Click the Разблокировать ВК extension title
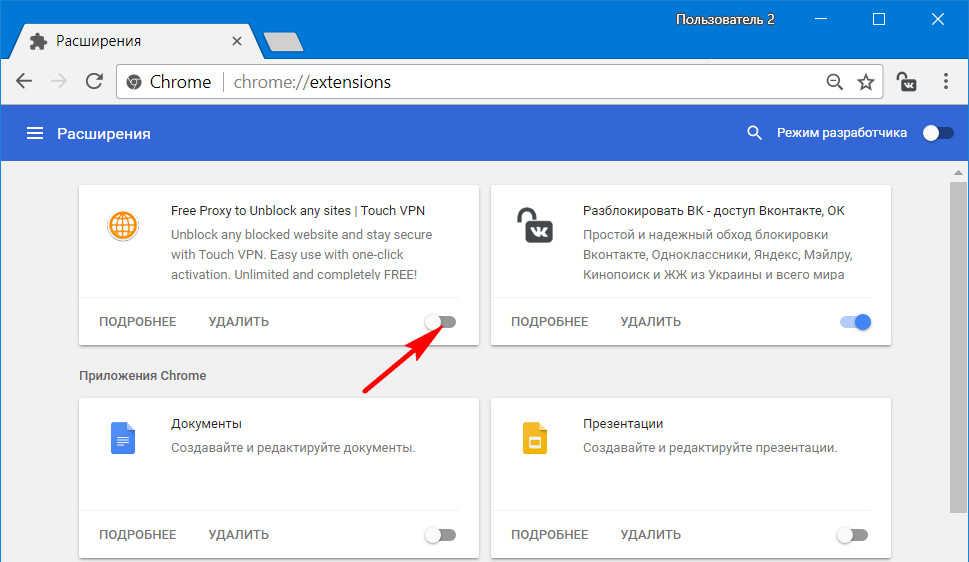Image resolution: width=969 pixels, height=562 pixels. point(714,211)
